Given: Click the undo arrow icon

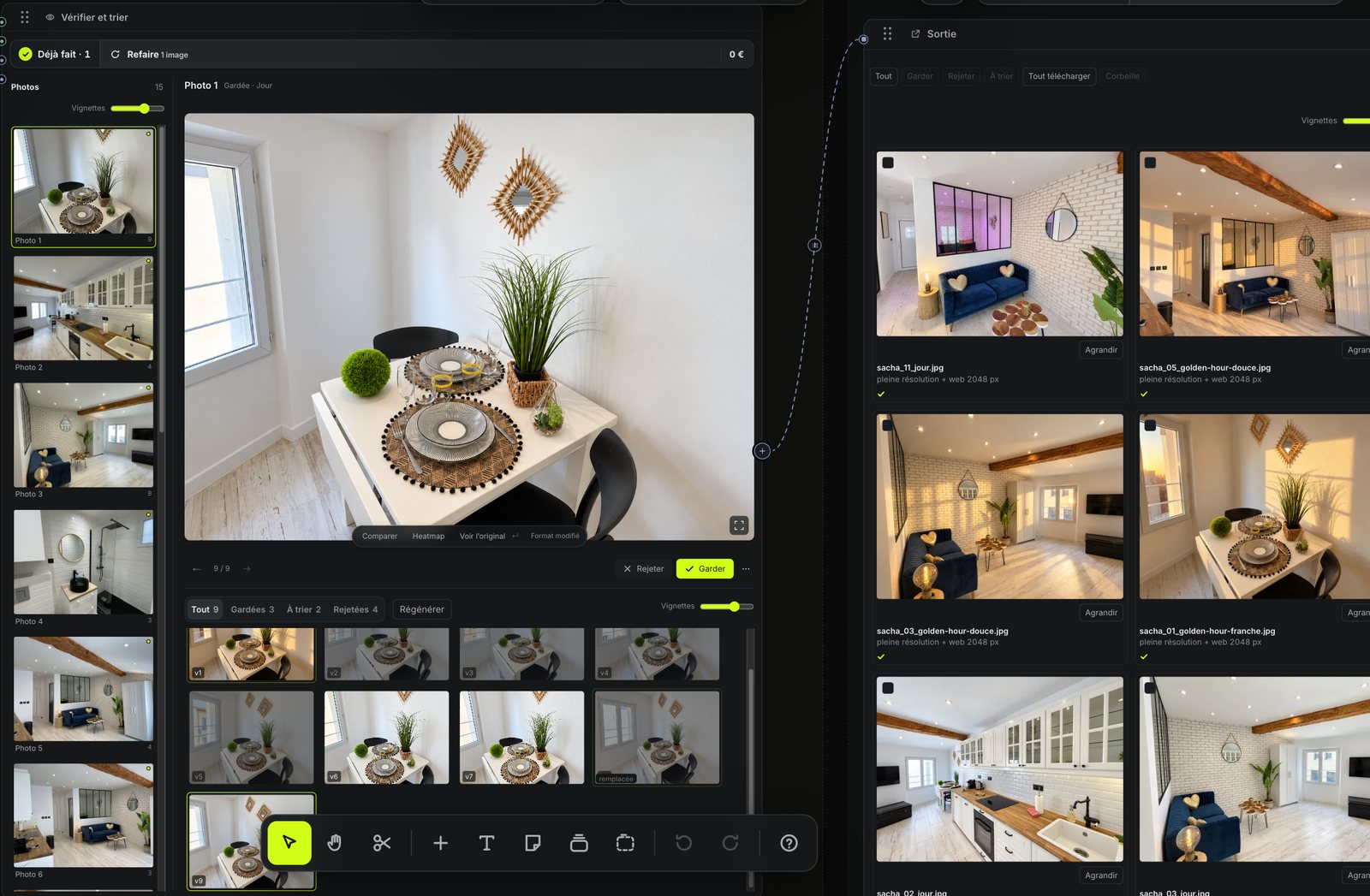Looking at the screenshot, I should (x=683, y=843).
